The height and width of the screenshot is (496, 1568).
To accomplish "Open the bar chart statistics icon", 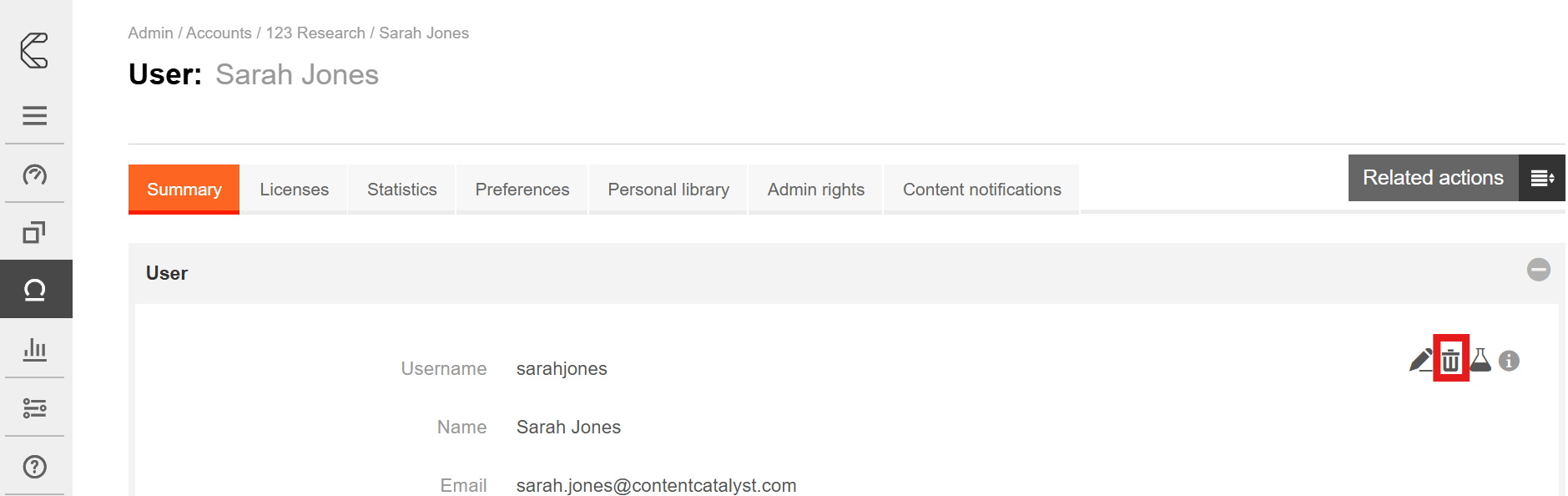I will coord(34,348).
